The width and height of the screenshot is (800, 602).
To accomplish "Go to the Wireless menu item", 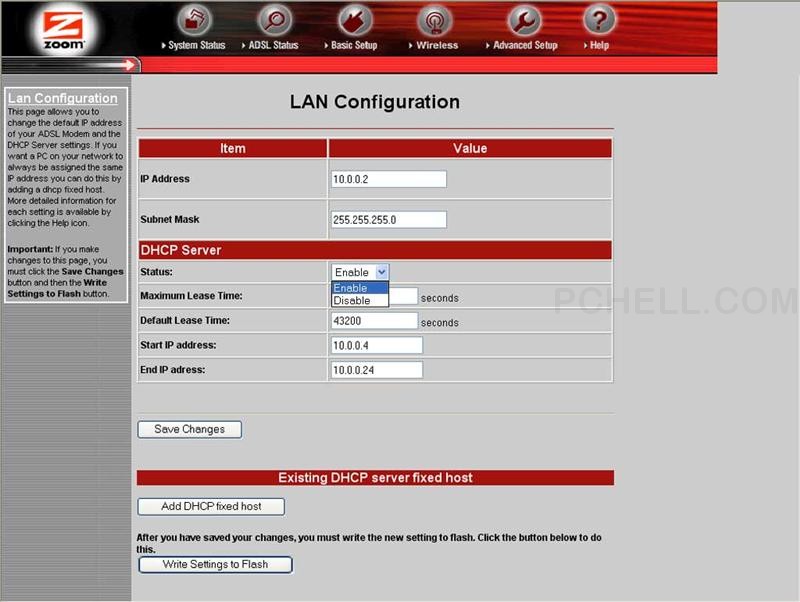I will 436,45.
